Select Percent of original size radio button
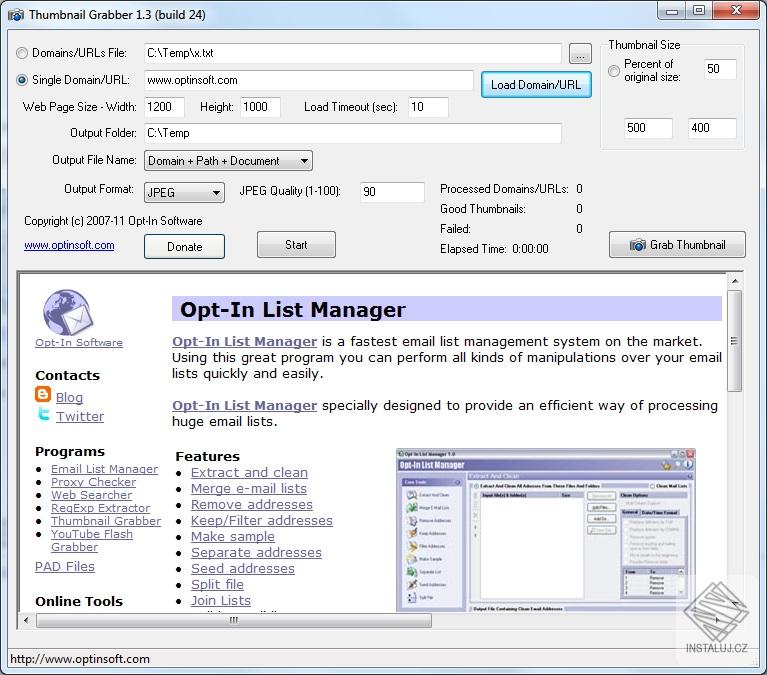 pyautogui.click(x=613, y=71)
